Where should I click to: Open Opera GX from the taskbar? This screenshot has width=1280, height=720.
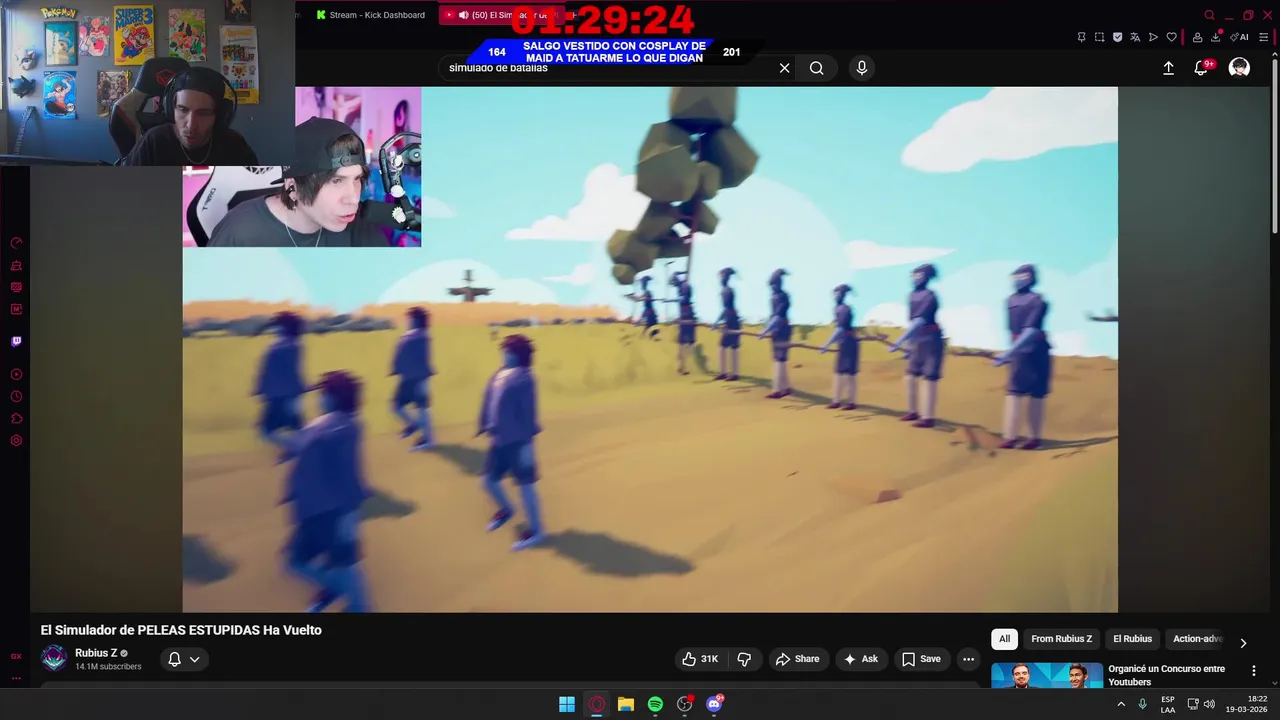(x=597, y=704)
